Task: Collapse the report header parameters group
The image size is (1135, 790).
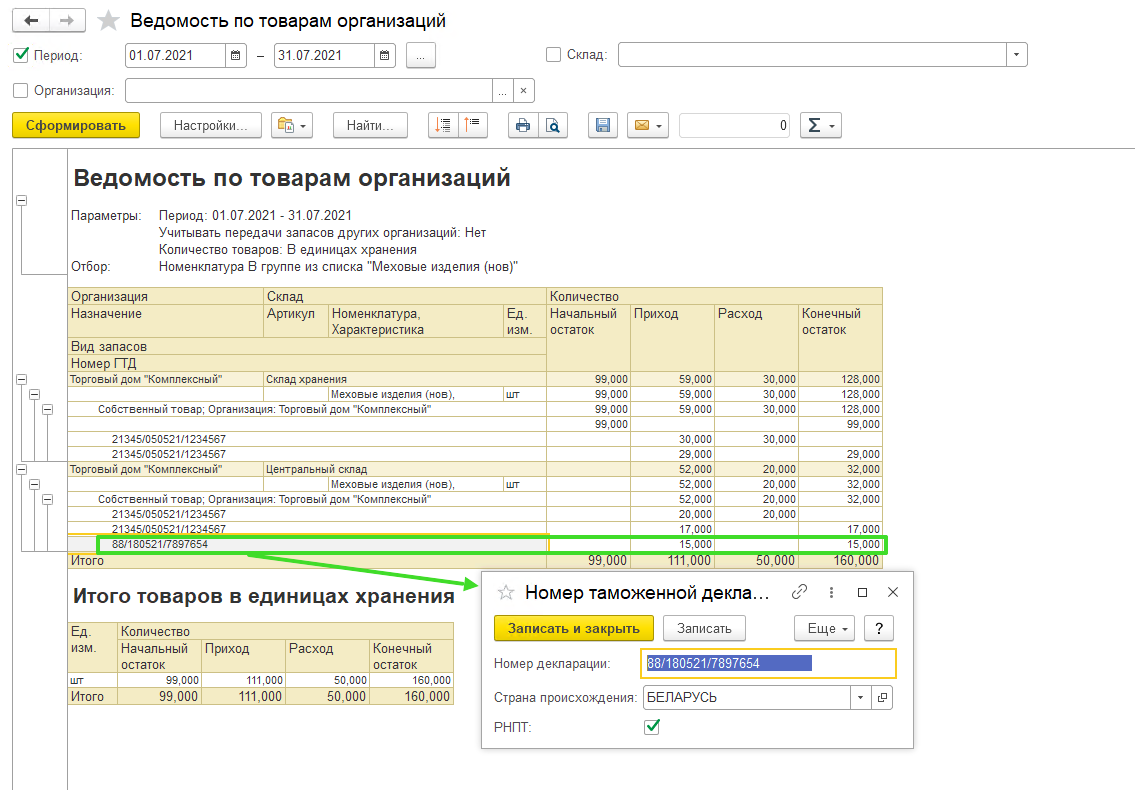Action: tap(22, 201)
